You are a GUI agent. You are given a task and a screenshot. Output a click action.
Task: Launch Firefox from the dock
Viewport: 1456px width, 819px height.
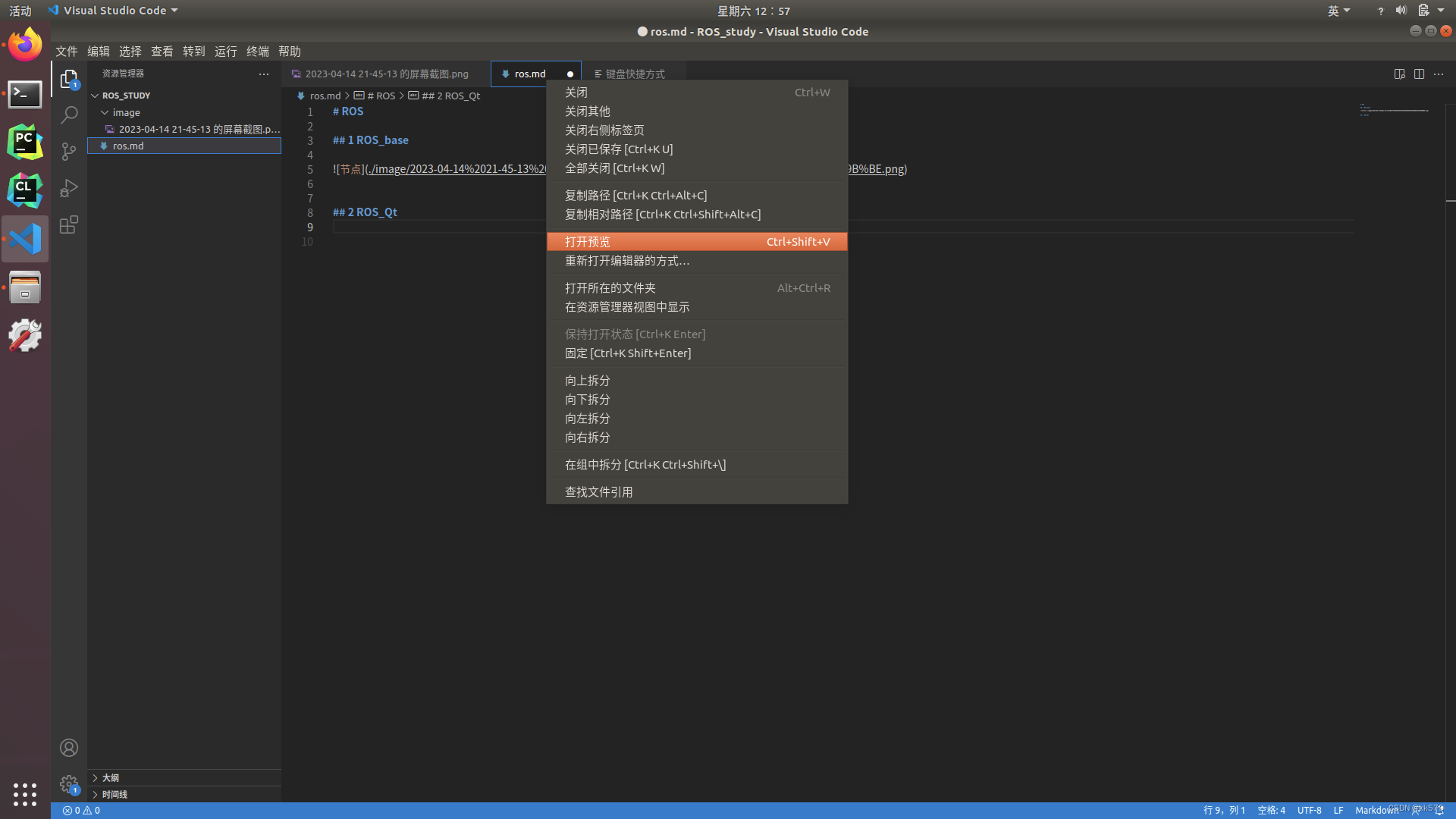click(24, 44)
